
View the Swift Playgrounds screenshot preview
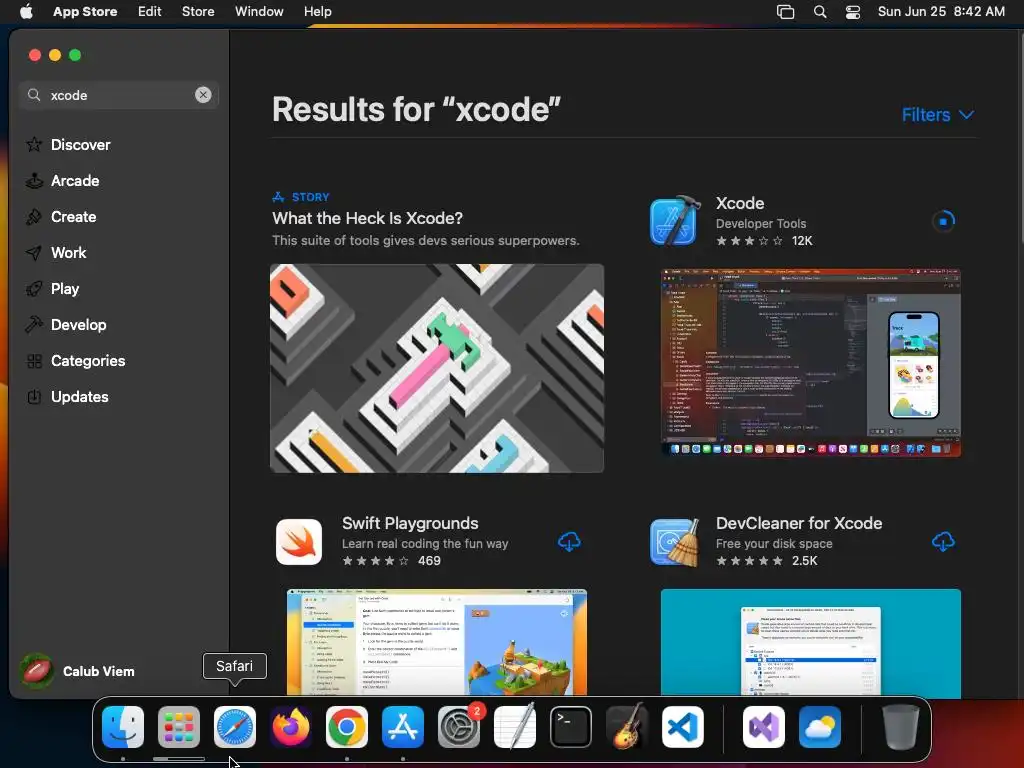tap(437, 642)
